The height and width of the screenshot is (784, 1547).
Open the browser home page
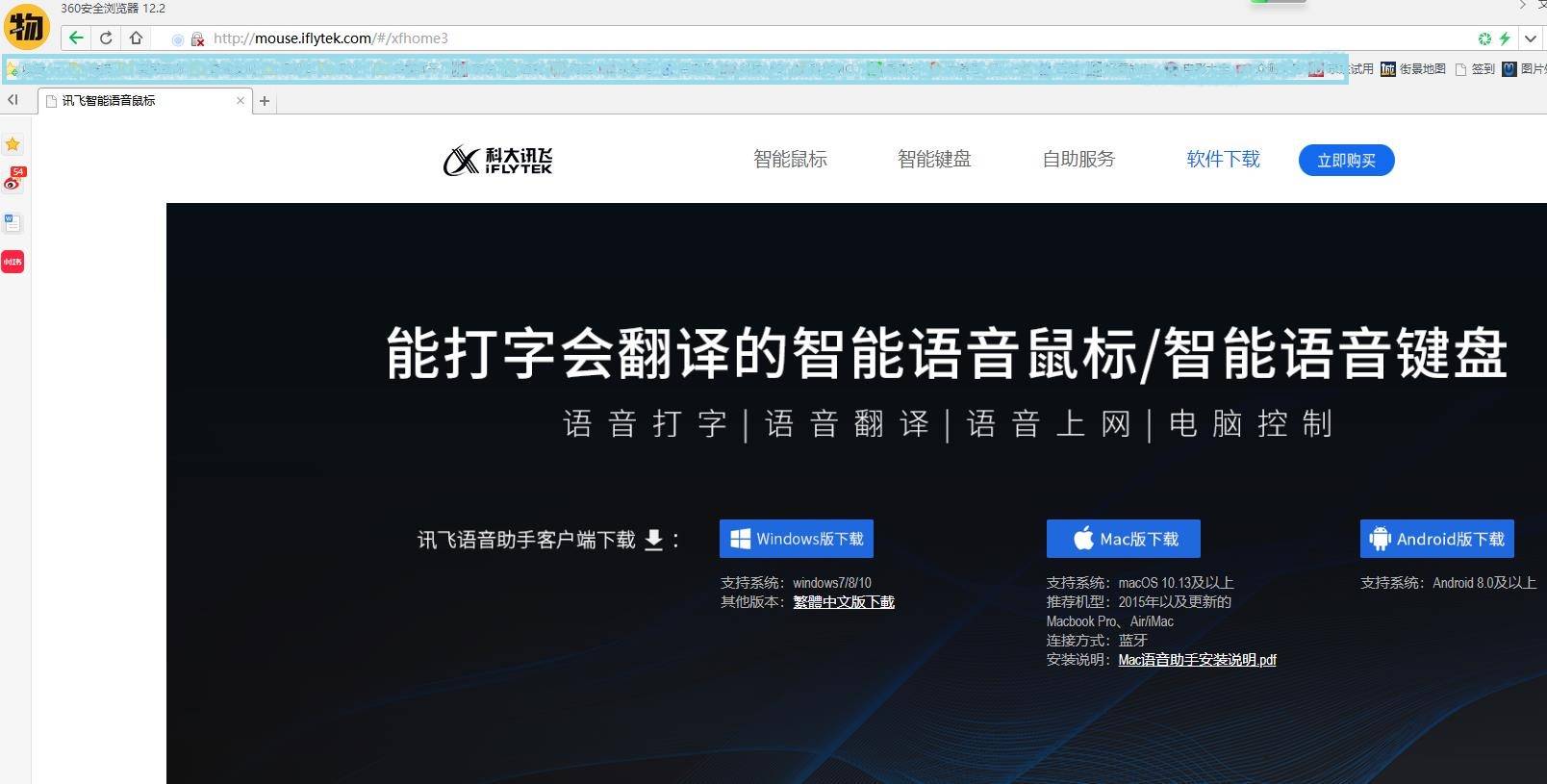(x=136, y=38)
